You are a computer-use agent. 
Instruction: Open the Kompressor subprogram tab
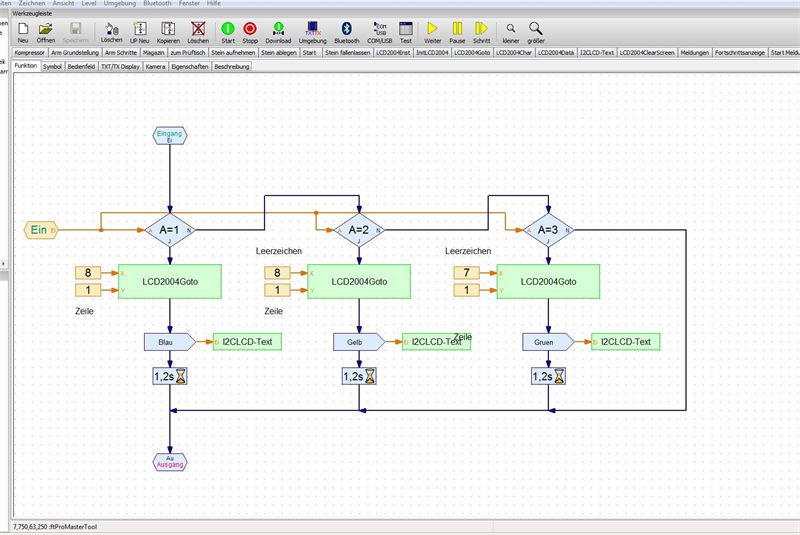tap(30, 53)
